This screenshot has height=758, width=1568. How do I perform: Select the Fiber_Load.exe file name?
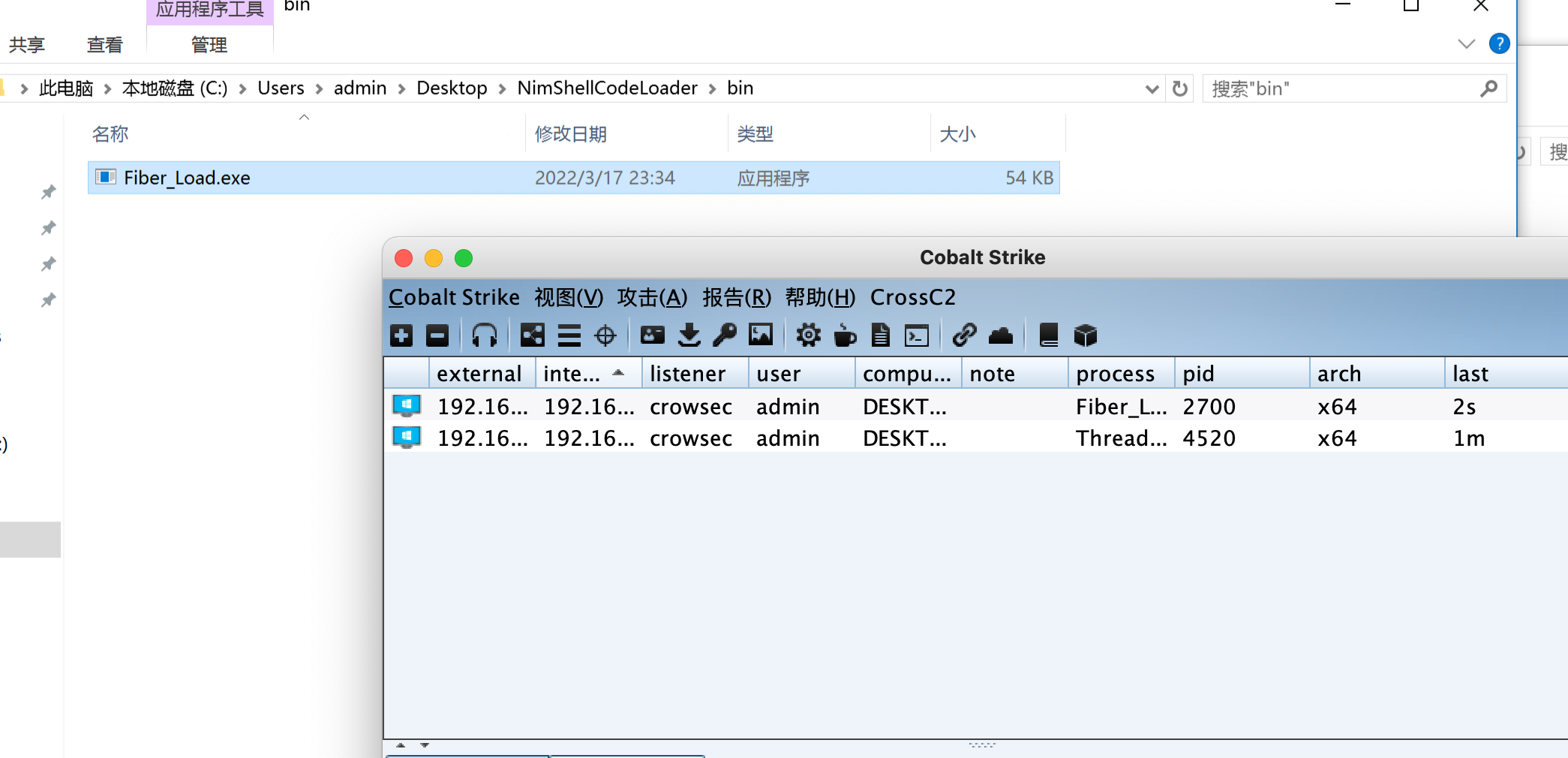pyautogui.click(x=187, y=178)
